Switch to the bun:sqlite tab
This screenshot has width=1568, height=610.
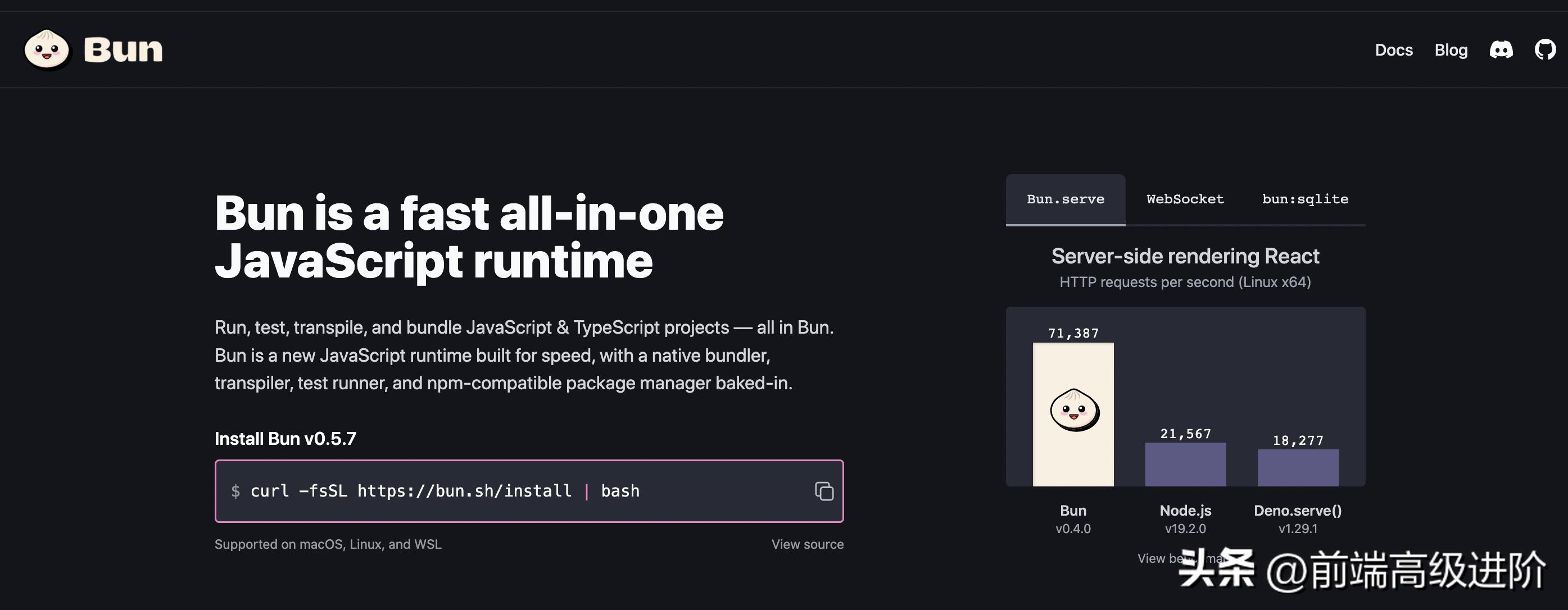point(1306,199)
